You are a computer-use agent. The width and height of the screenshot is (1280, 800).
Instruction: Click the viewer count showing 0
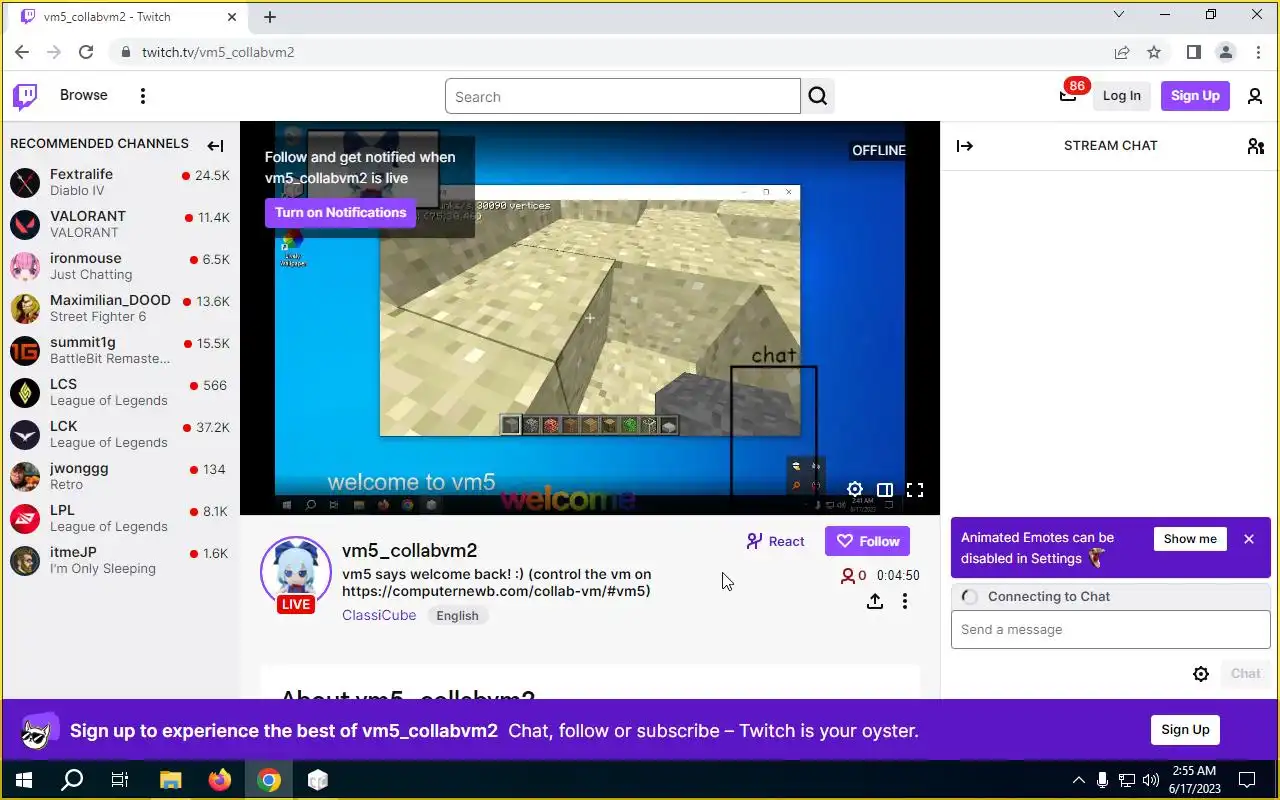[854, 576]
